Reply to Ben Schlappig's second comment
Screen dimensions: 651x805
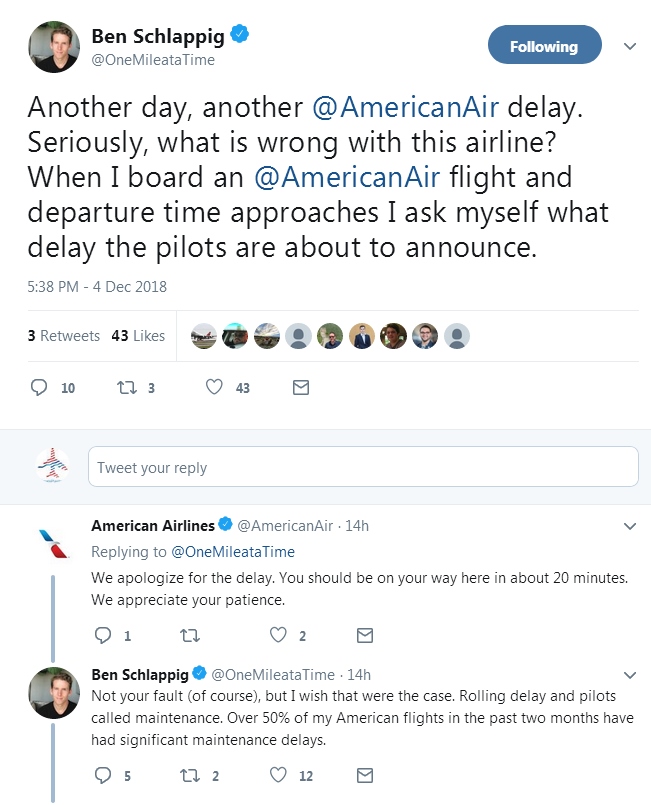(x=103, y=775)
